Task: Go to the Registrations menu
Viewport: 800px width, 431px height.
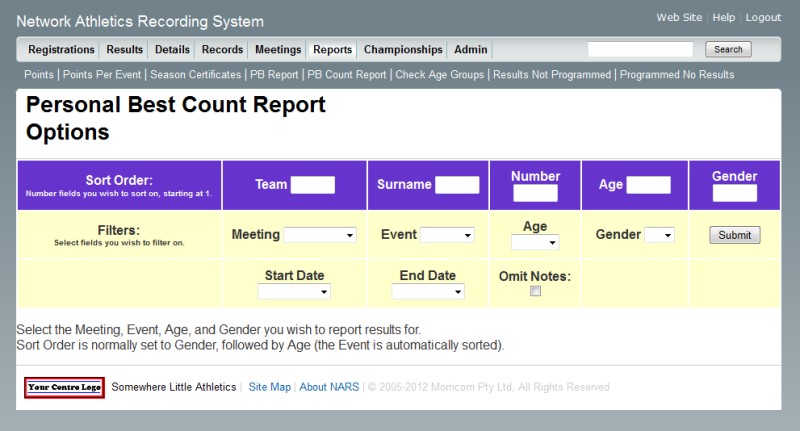Action: coord(61,50)
